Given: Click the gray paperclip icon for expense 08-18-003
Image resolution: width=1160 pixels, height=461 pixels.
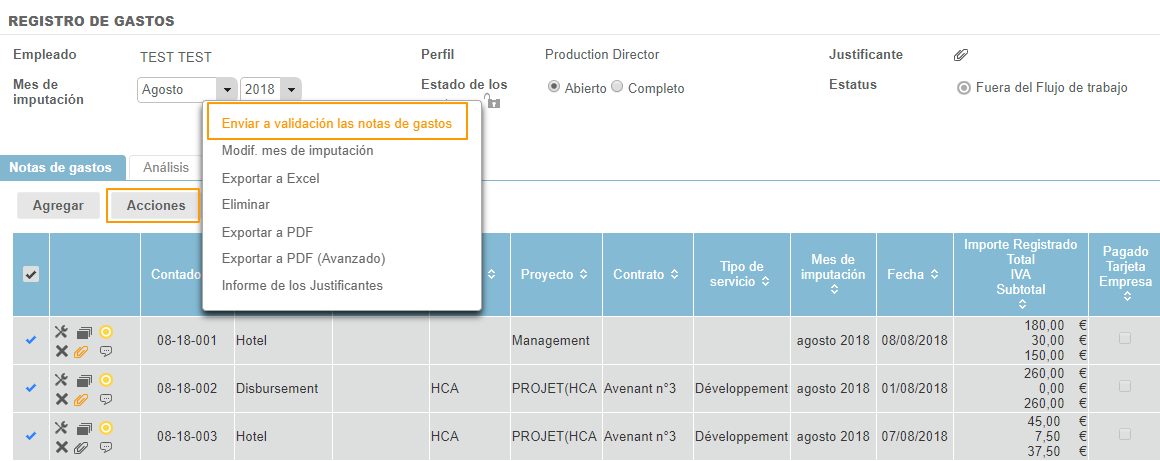Looking at the screenshot, I should pyautogui.click(x=83, y=447).
